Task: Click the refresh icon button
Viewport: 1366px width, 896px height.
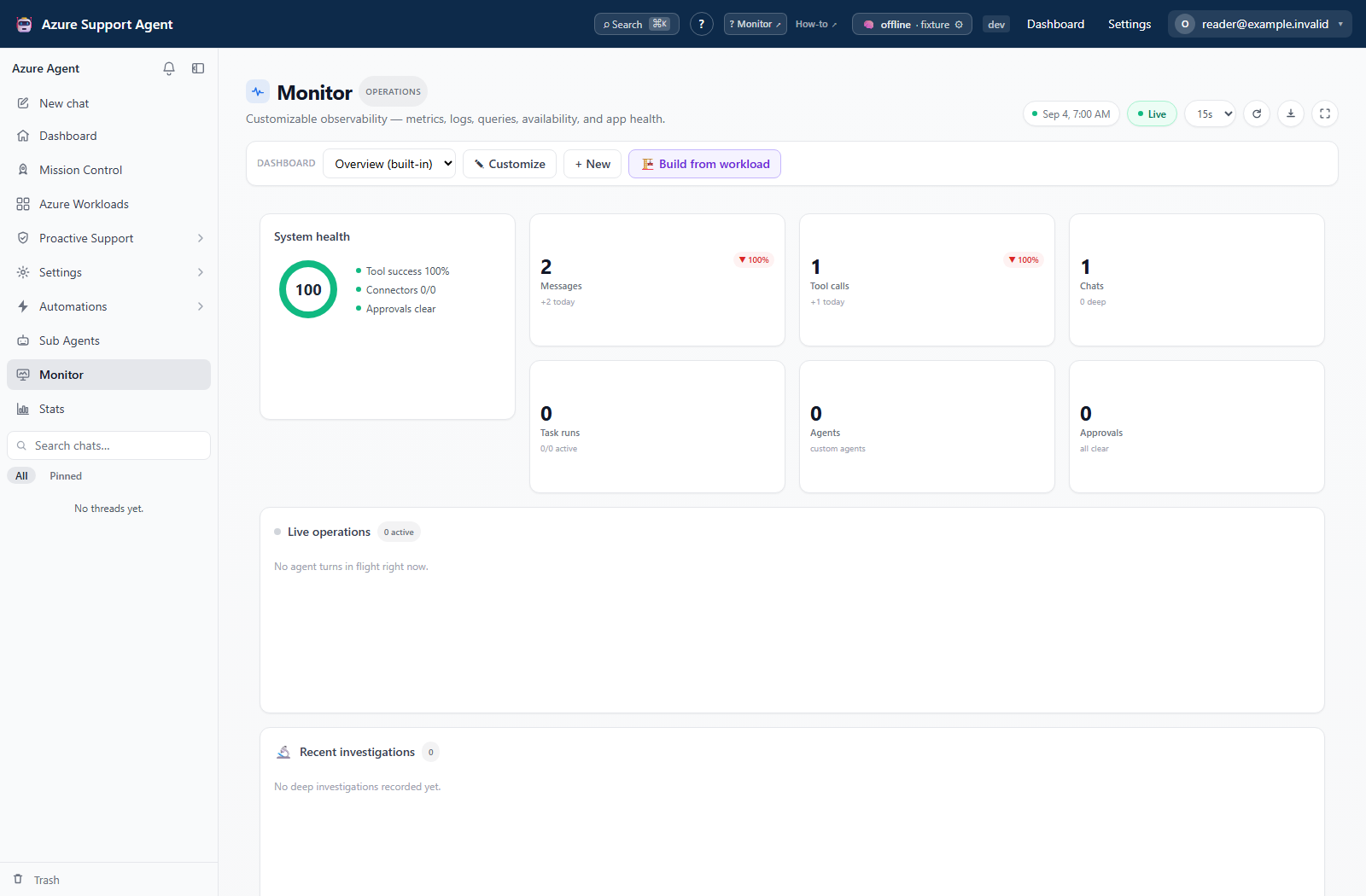Action: coord(1257,113)
